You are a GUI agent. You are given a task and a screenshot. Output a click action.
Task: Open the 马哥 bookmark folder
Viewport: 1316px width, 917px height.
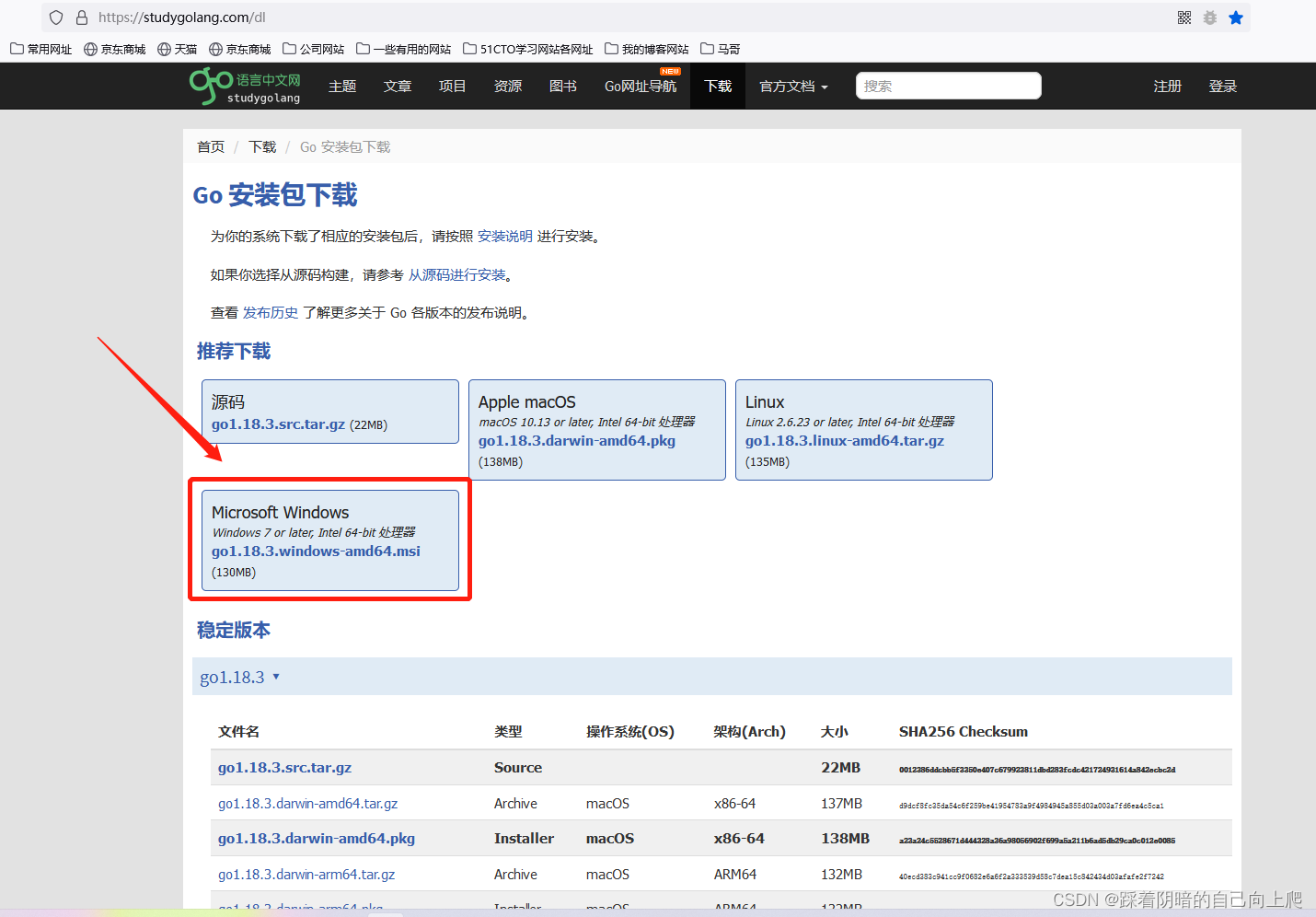721,49
